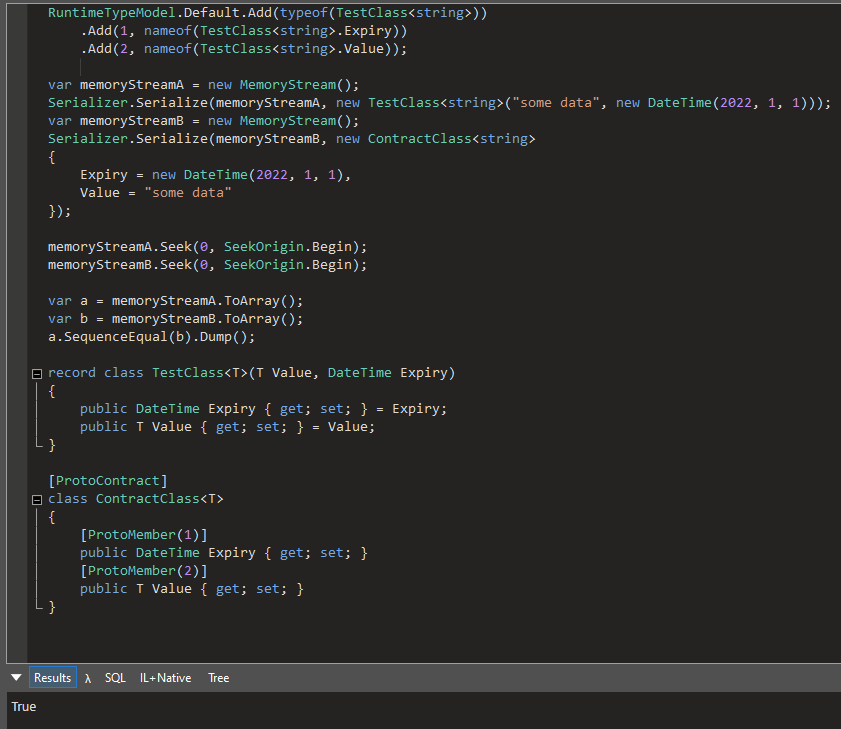The width and height of the screenshot is (841, 729).
Task: Click the 'True' result output
Action: click(24, 706)
